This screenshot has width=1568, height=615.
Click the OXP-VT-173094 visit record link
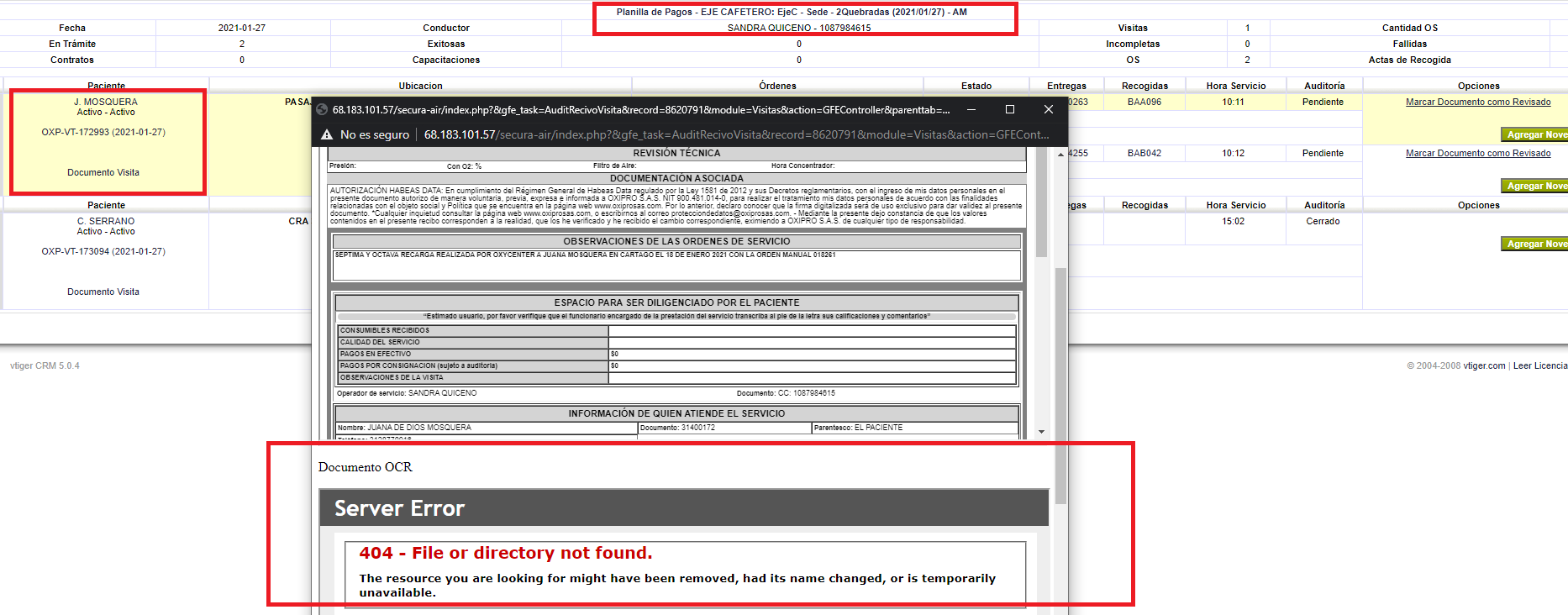[103, 251]
